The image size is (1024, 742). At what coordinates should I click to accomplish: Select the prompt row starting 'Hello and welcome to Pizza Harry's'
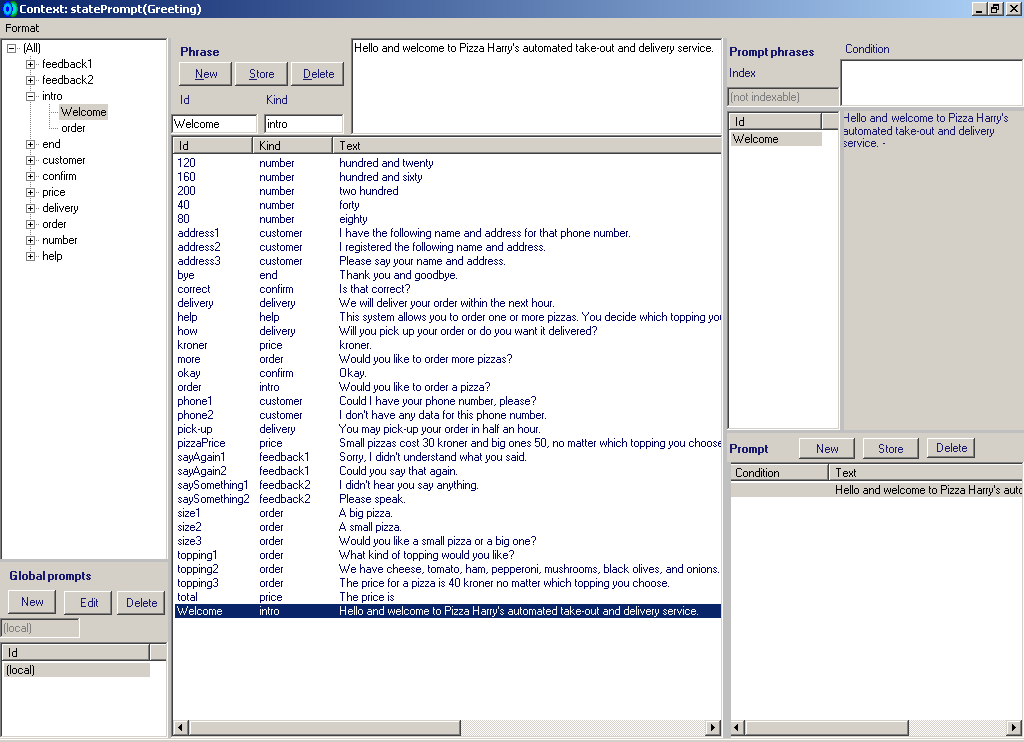tap(876, 490)
